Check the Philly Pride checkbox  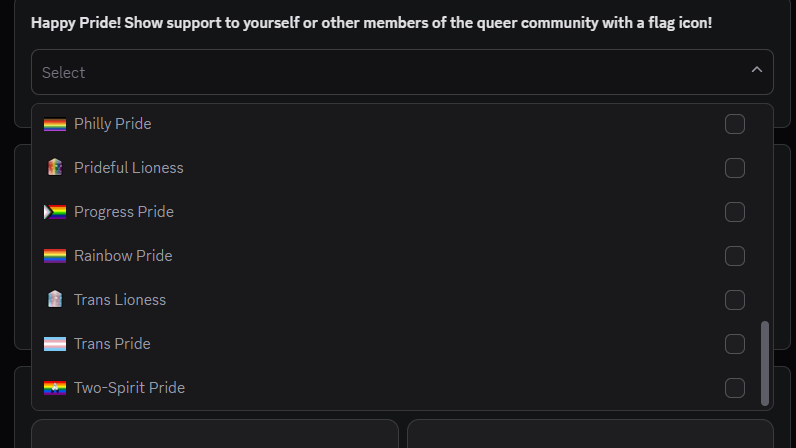coord(735,124)
